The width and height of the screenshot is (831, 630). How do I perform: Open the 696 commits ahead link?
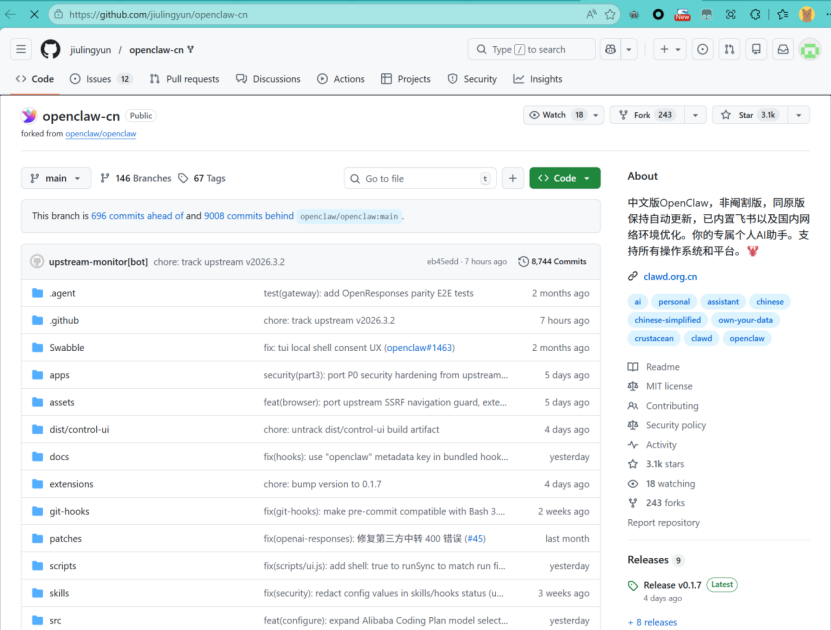[x=137, y=216]
